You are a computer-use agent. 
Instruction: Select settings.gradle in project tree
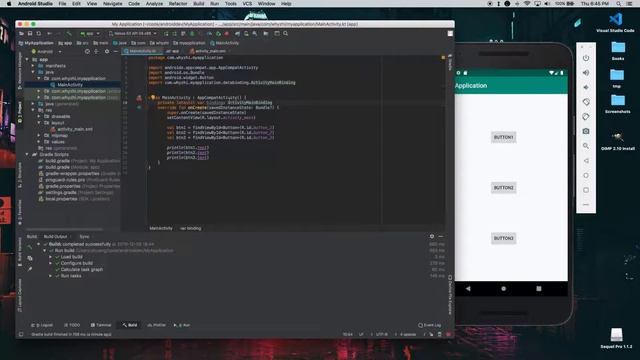tap(61, 193)
